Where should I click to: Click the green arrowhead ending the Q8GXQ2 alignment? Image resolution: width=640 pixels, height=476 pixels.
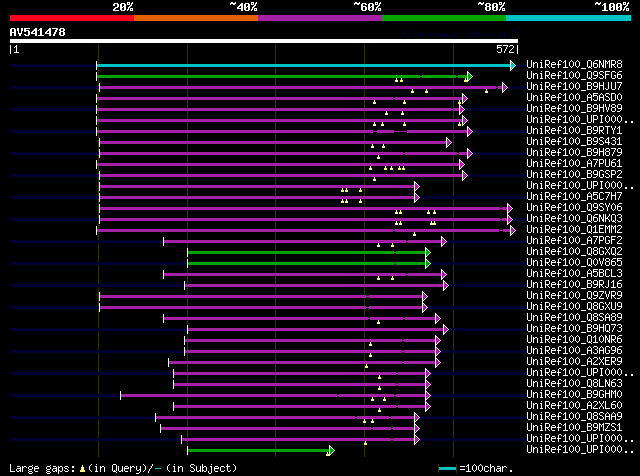click(428, 253)
